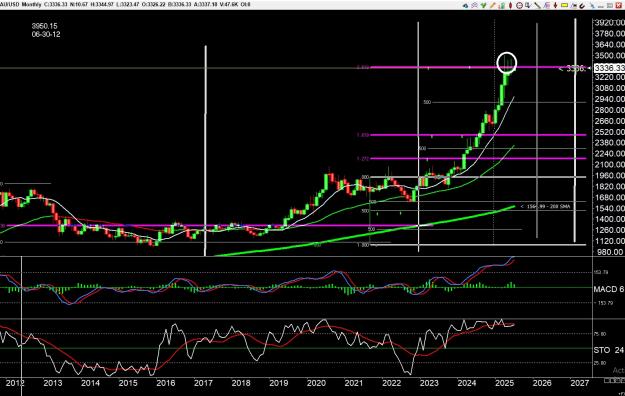The width and height of the screenshot is (625, 396).
Task: Click the 3640.00 price axis label
Action: [x=609, y=45]
